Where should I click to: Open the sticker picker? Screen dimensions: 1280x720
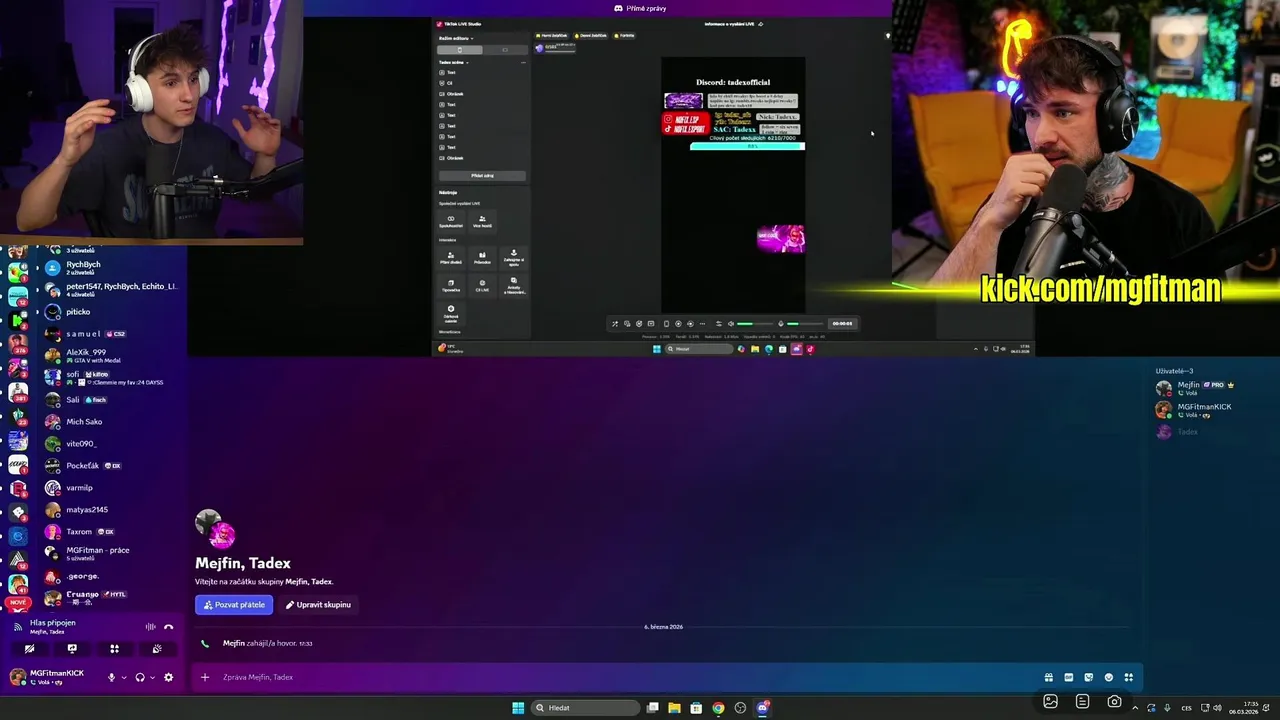point(1088,677)
